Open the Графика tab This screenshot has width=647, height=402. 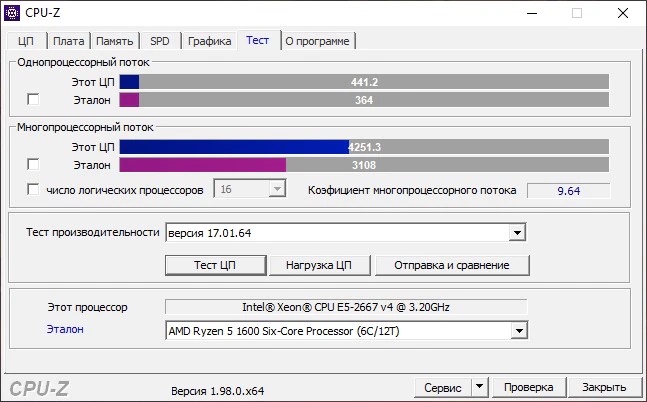[209, 41]
